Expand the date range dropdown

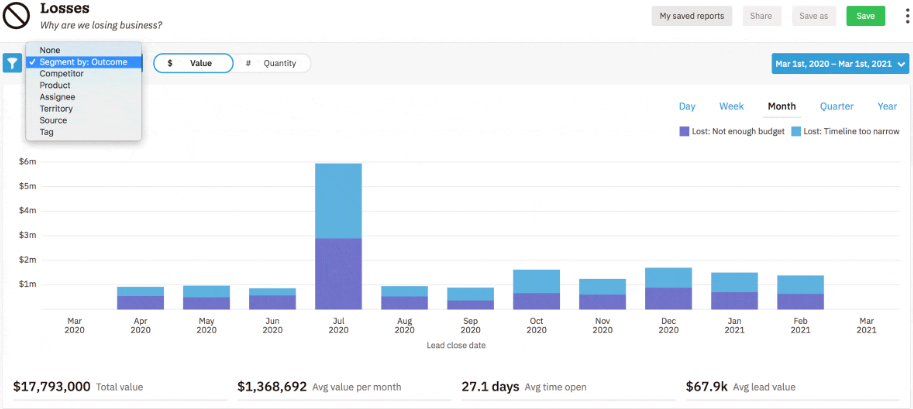point(840,63)
